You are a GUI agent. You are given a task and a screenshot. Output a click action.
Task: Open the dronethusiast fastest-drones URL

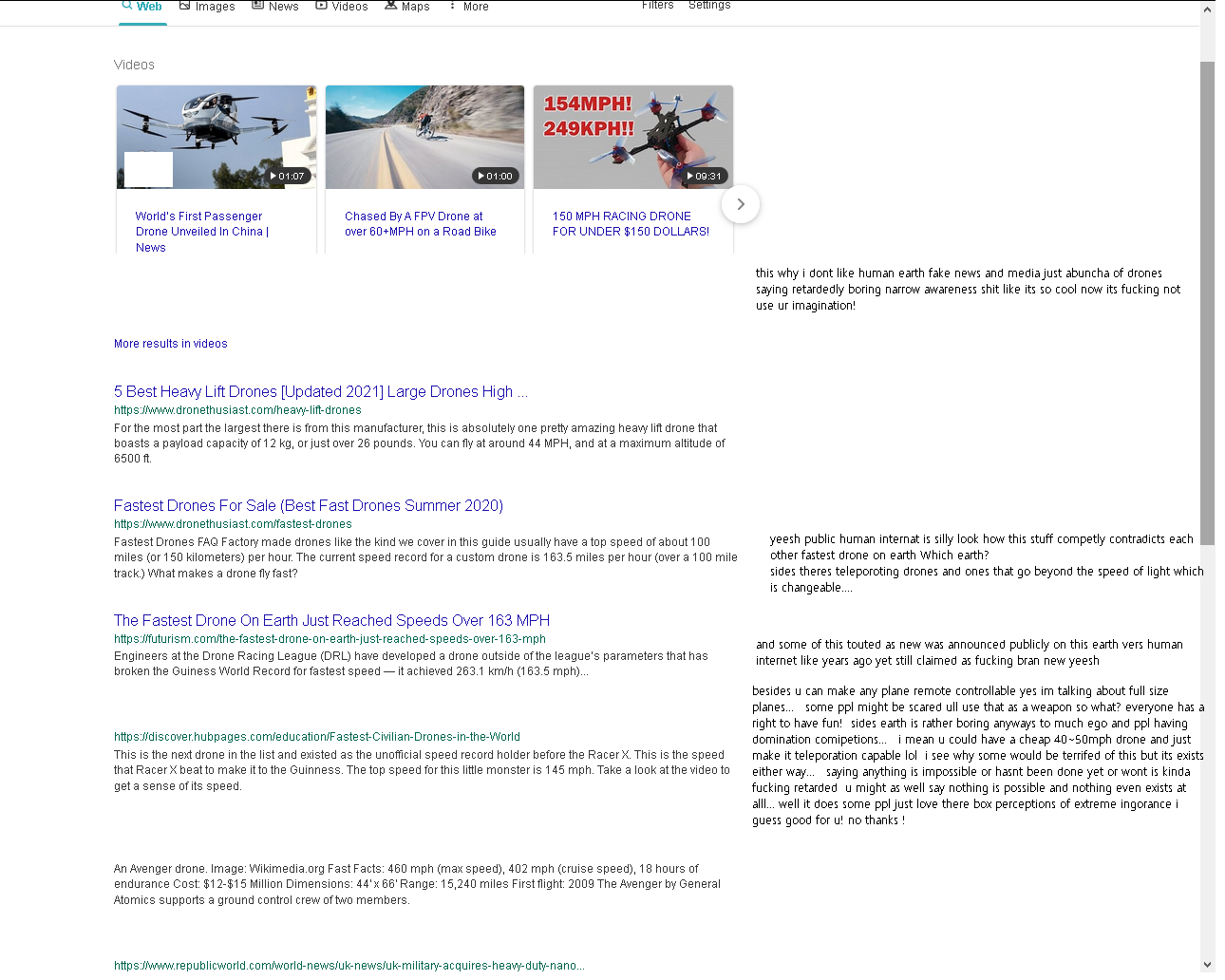(233, 524)
